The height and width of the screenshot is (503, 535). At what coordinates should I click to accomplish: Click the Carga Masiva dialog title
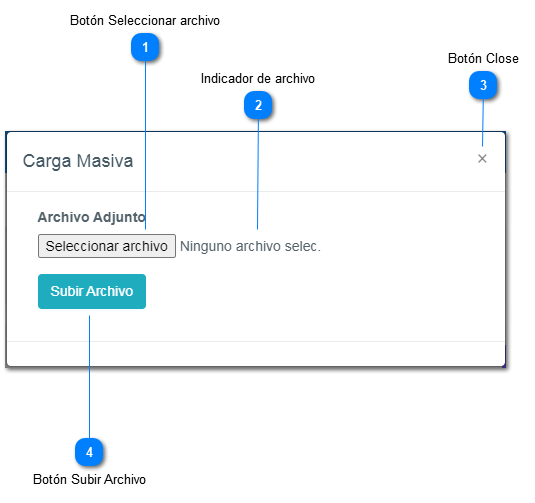(x=78, y=161)
